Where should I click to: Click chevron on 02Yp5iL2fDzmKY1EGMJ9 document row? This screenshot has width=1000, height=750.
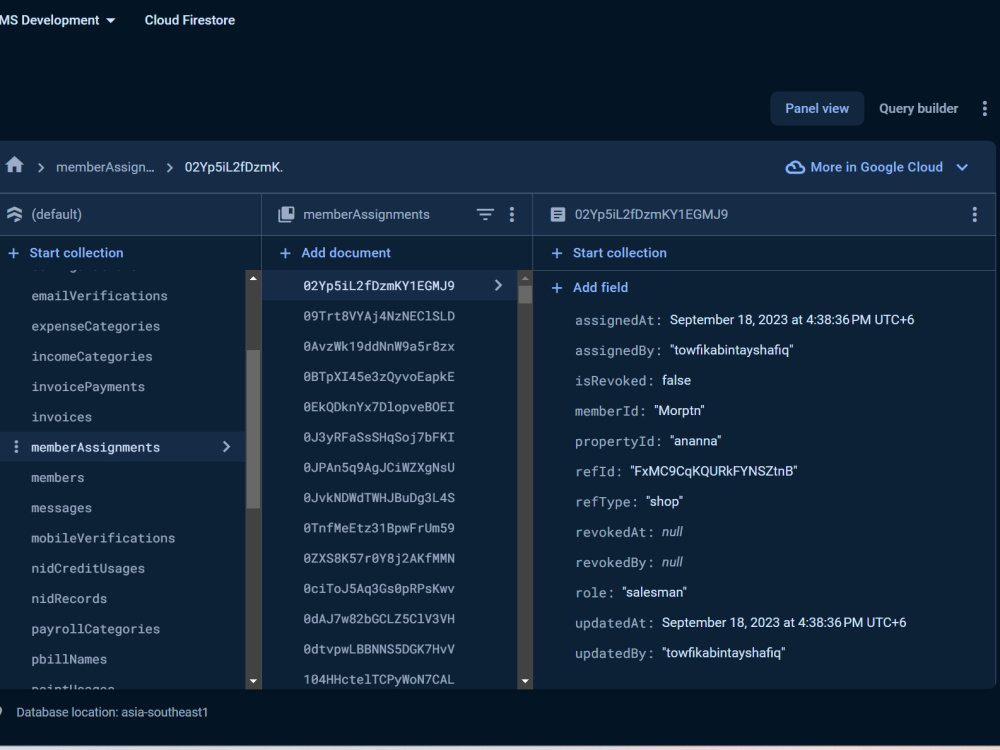(498, 285)
